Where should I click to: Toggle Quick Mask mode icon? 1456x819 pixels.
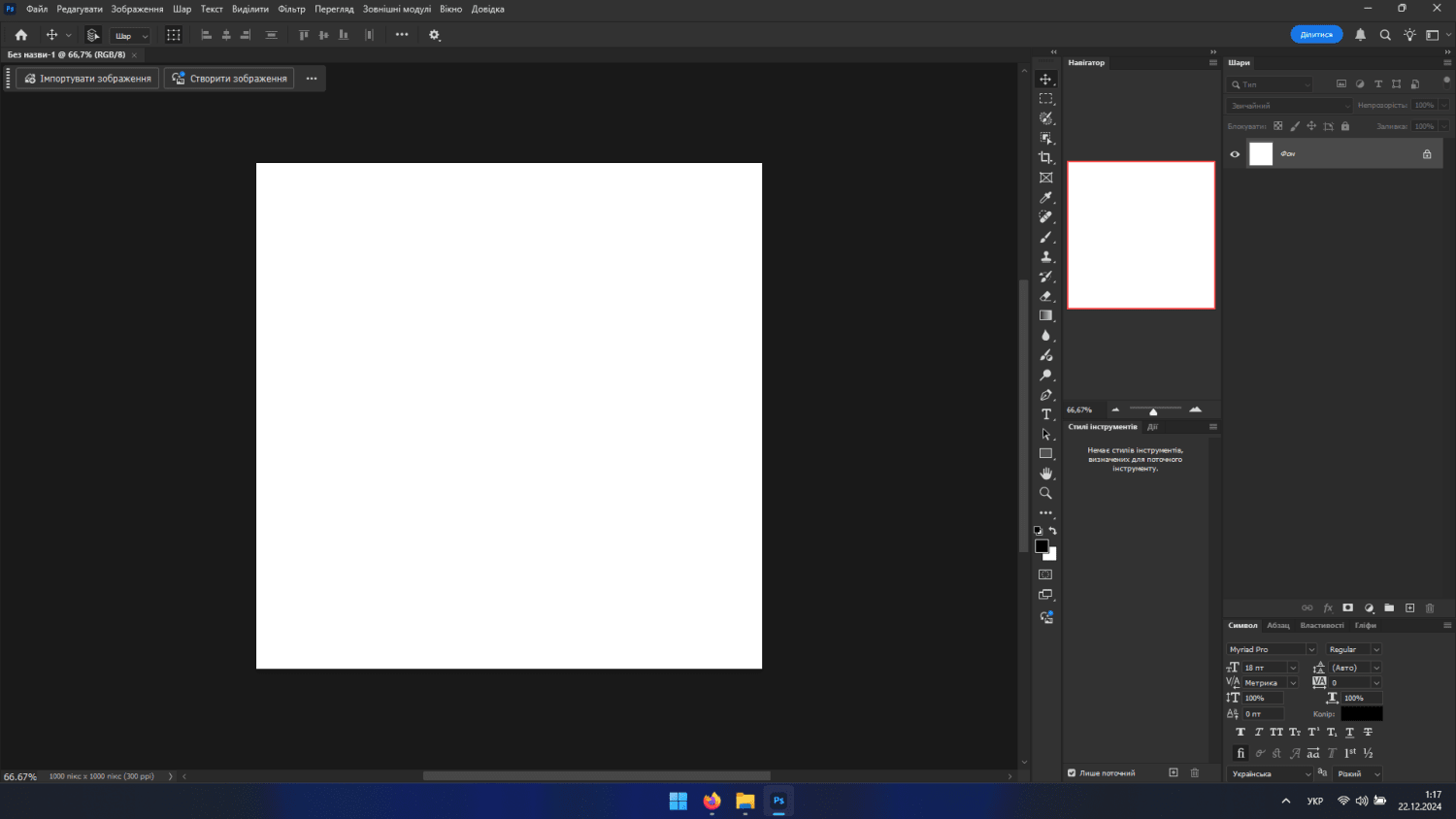coord(1045,575)
